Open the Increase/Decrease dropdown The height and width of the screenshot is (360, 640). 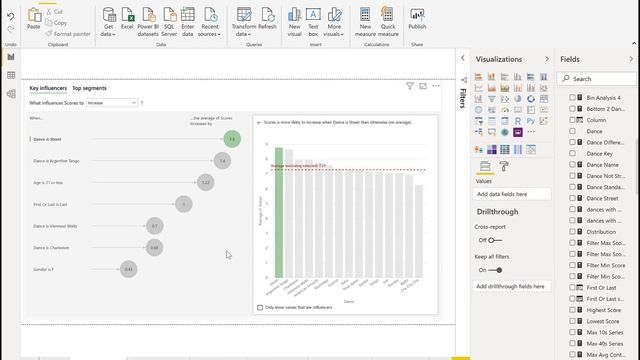[x=112, y=103]
